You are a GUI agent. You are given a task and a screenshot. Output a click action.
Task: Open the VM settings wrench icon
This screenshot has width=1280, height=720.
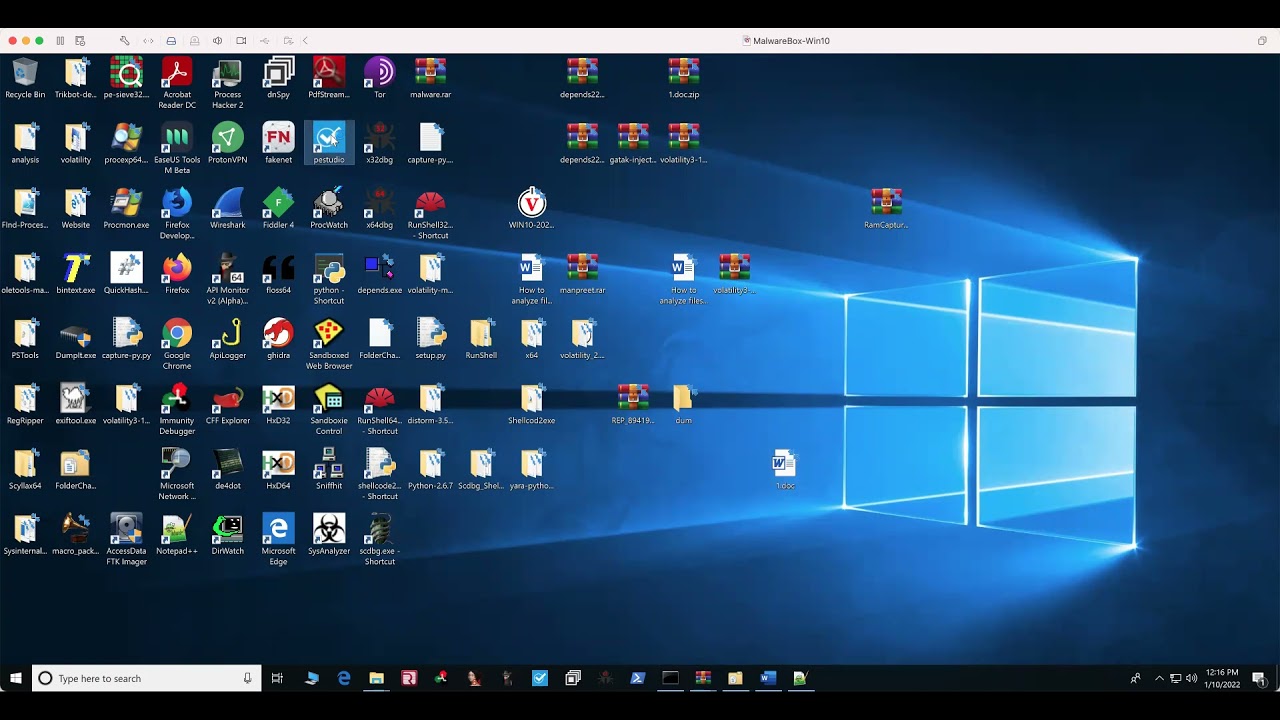tap(124, 41)
